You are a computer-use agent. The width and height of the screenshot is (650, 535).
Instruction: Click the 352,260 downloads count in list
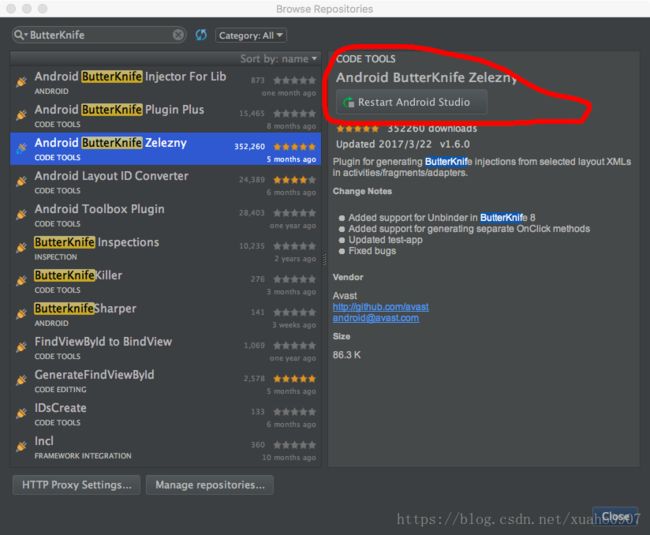pos(250,147)
